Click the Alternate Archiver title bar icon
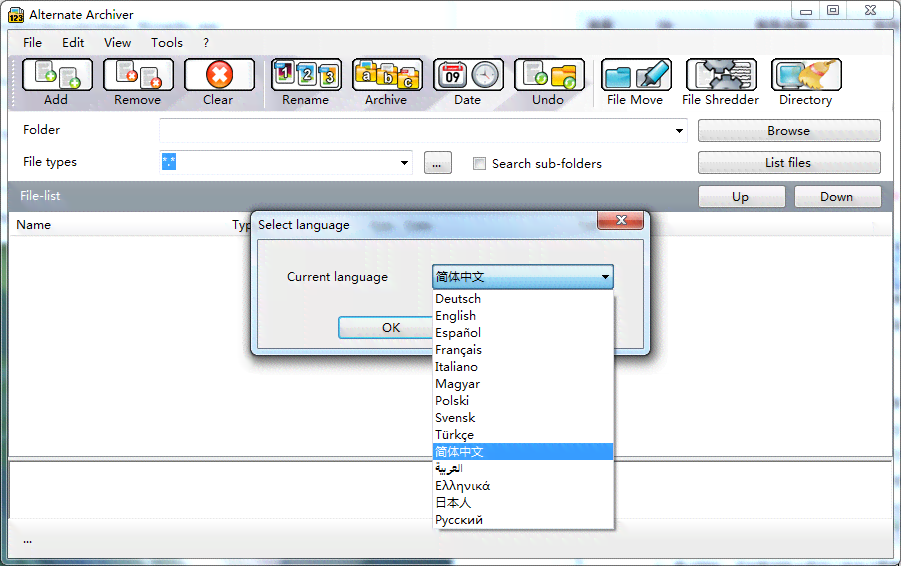 tap(16, 14)
